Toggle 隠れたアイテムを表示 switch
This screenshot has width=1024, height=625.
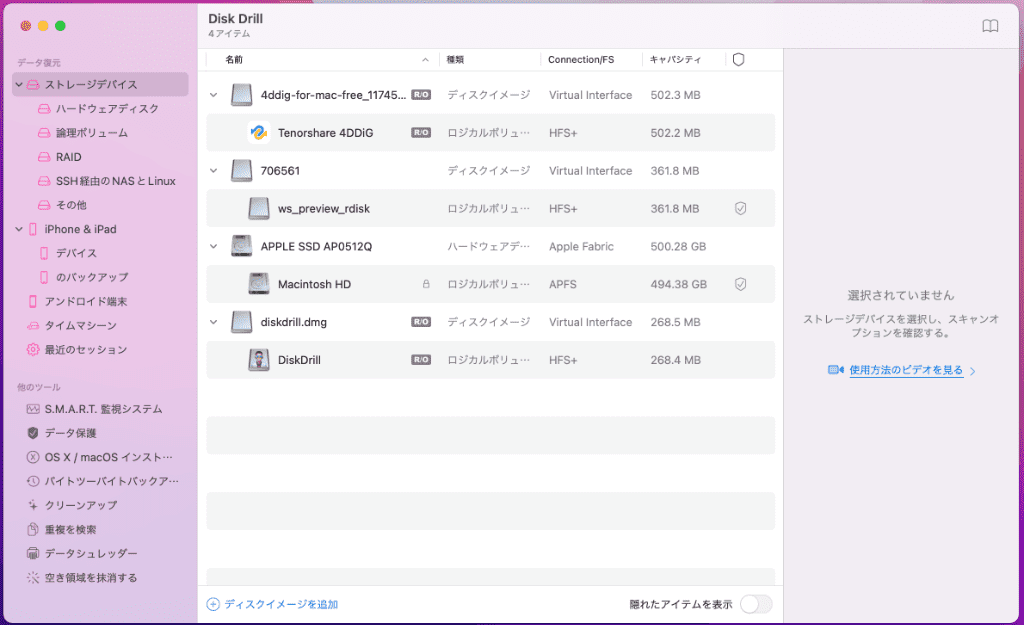tap(756, 604)
